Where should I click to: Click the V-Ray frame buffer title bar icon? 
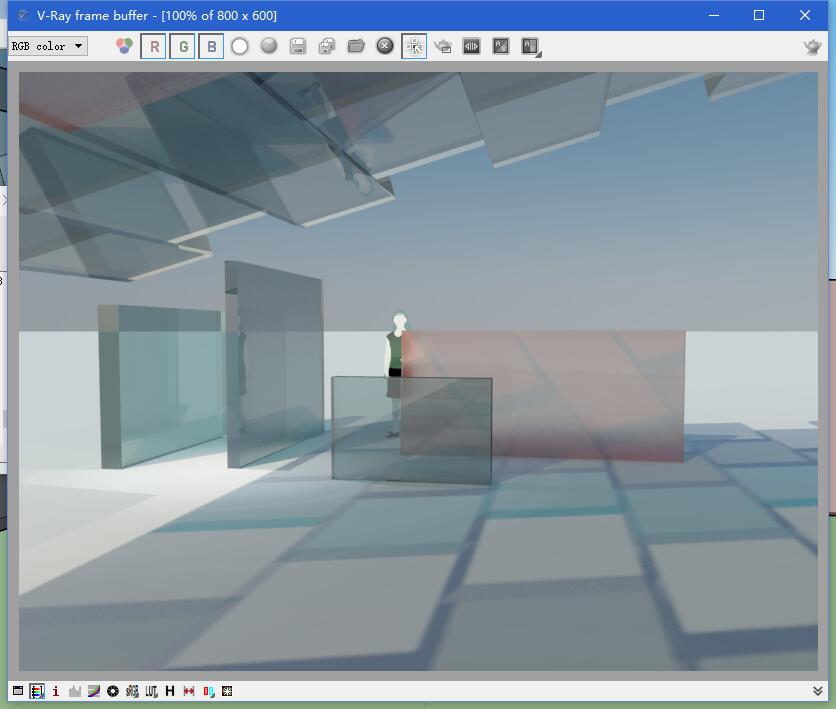(x=22, y=15)
